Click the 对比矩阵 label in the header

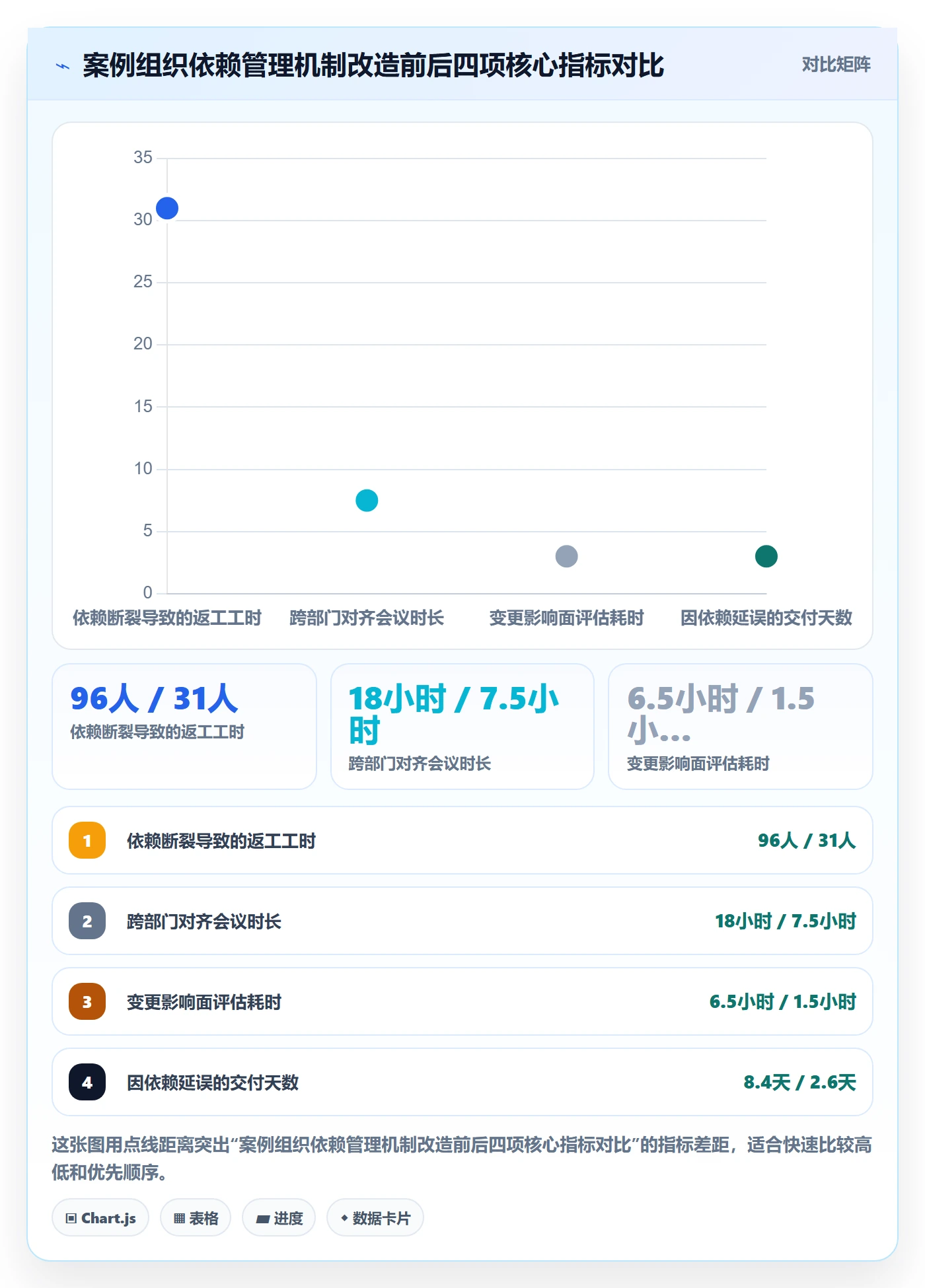(836, 64)
